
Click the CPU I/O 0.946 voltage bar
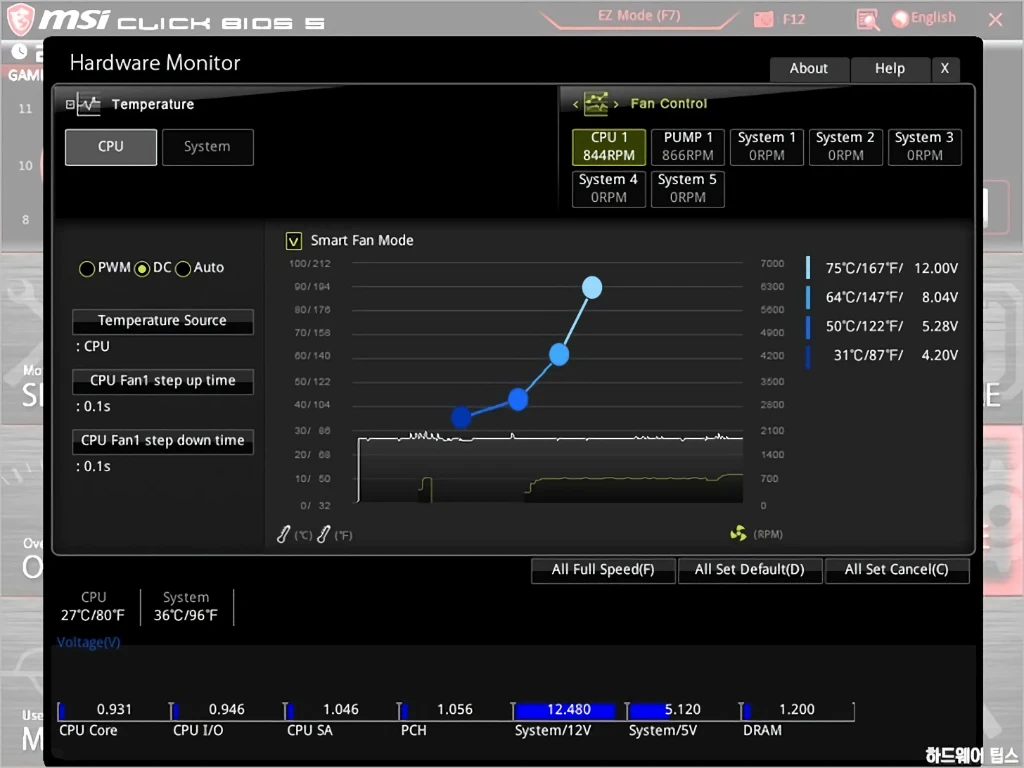228,711
